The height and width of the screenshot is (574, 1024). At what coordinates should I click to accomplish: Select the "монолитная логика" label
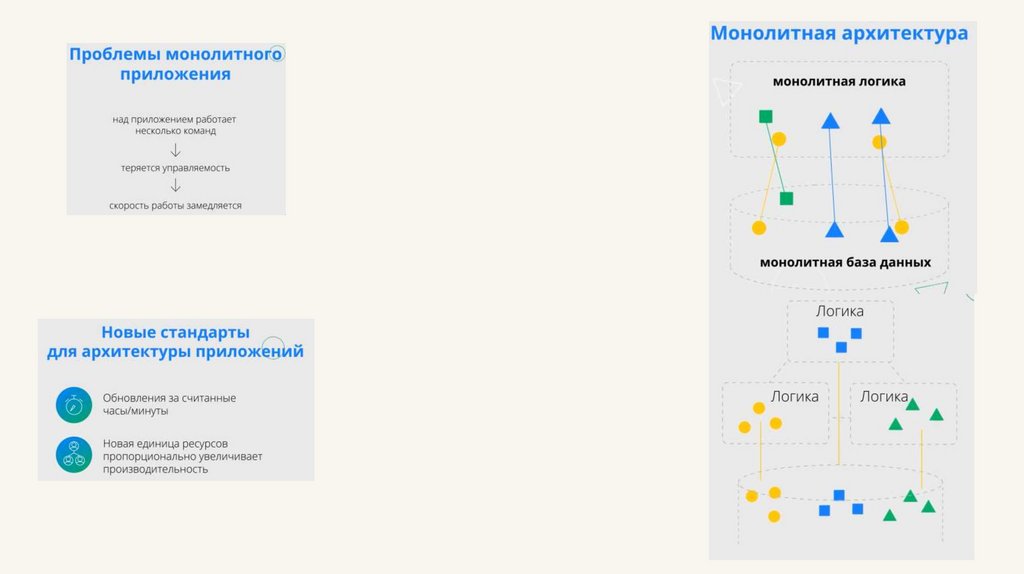click(x=839, y=81)
